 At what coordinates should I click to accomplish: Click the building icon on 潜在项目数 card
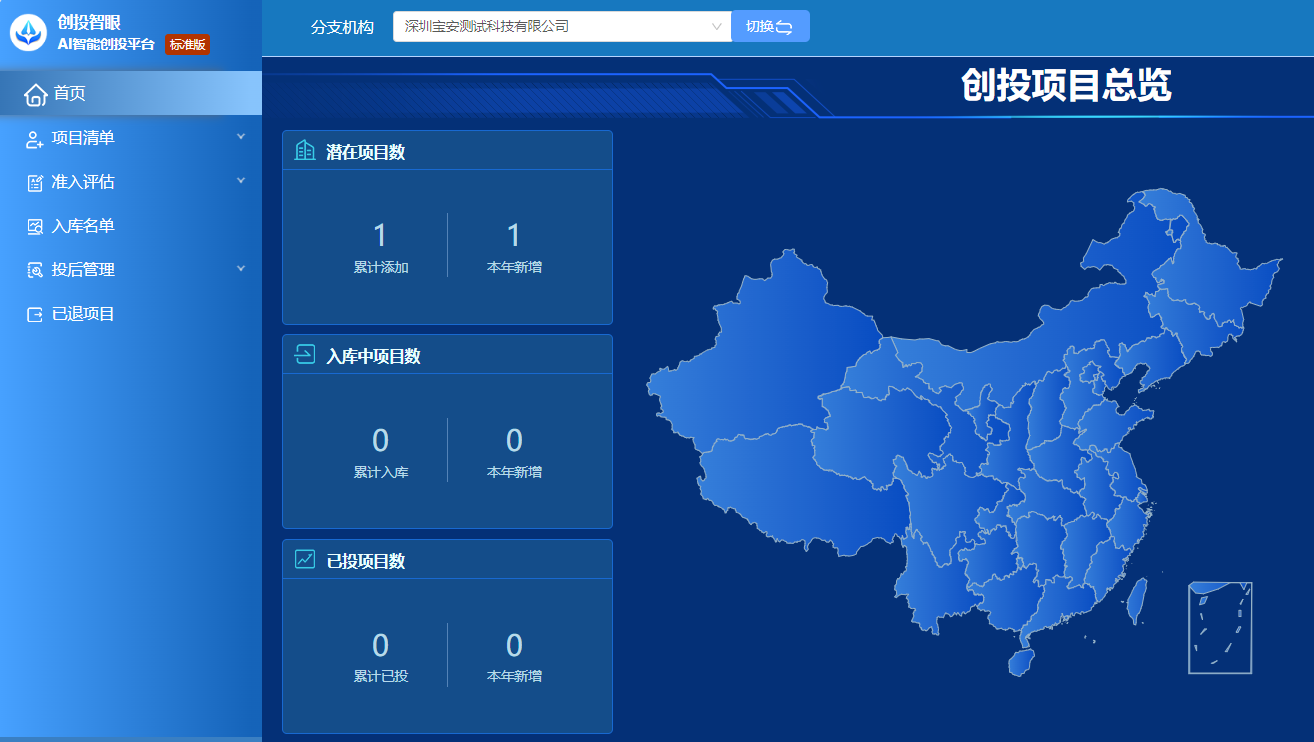click(x=305, y=151)
